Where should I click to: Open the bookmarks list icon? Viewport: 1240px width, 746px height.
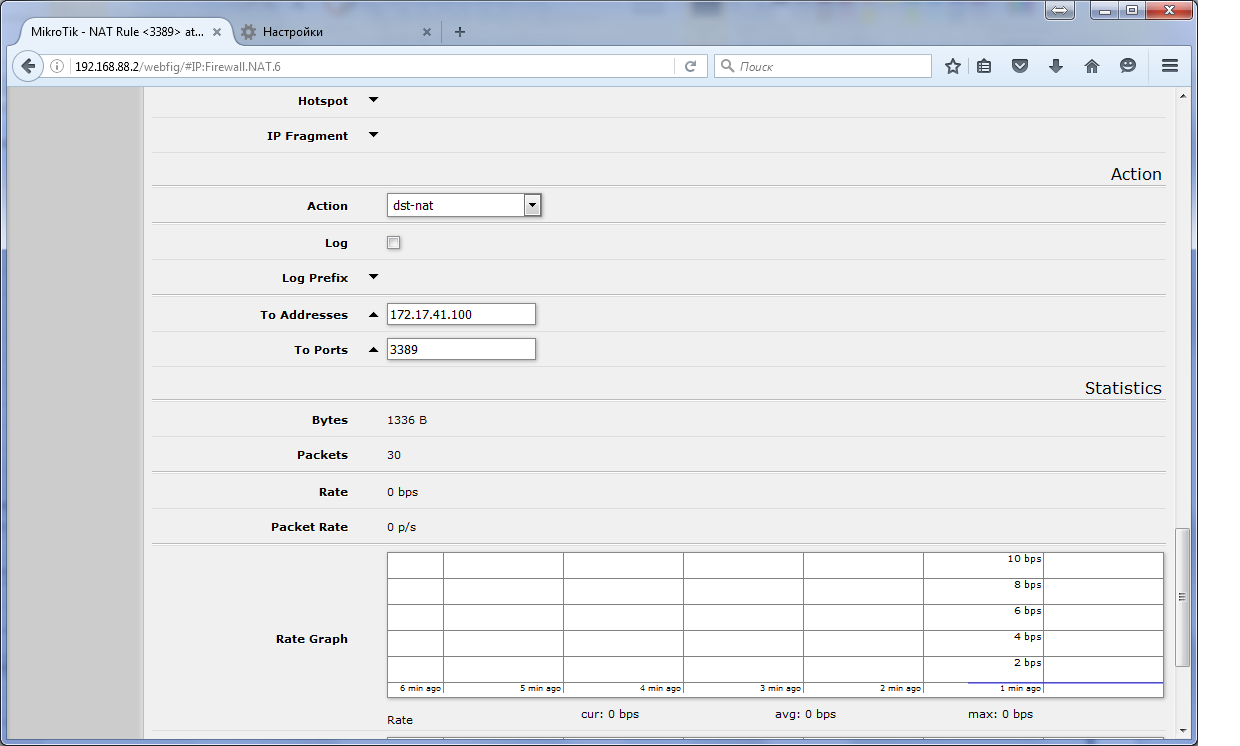984,66
